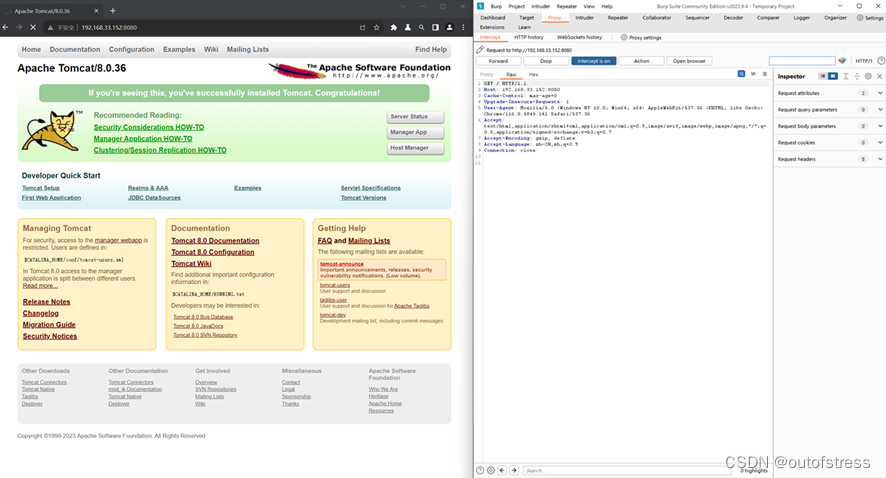Close the Apache Tomcat browser tab
This screenshot has height=478, width=886.
point(96,11)
